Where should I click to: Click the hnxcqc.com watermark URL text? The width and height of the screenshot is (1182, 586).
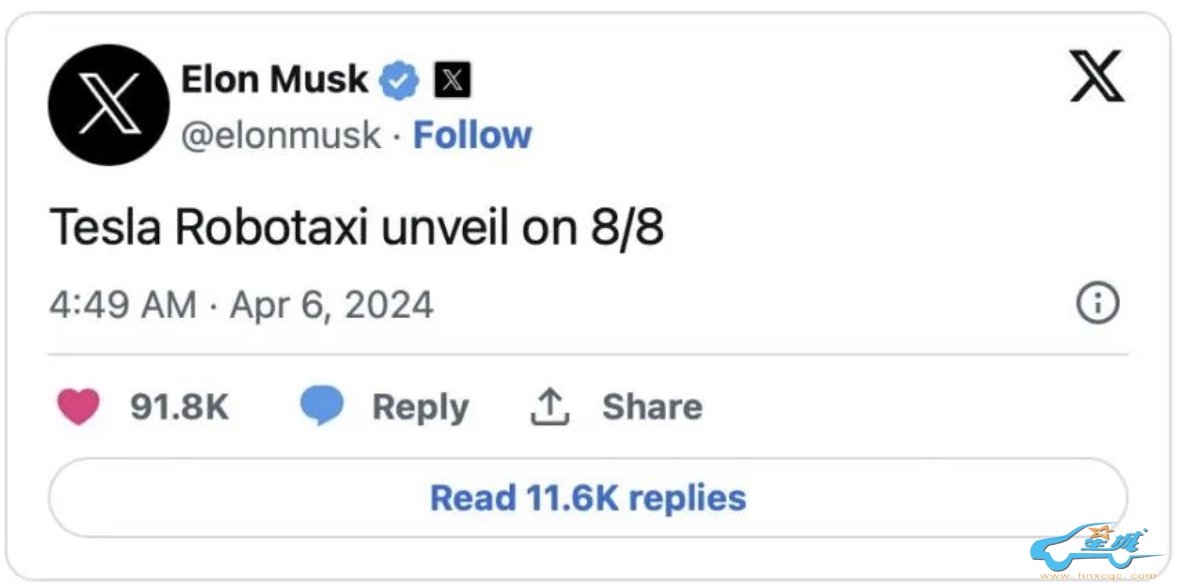(1098, 576)
